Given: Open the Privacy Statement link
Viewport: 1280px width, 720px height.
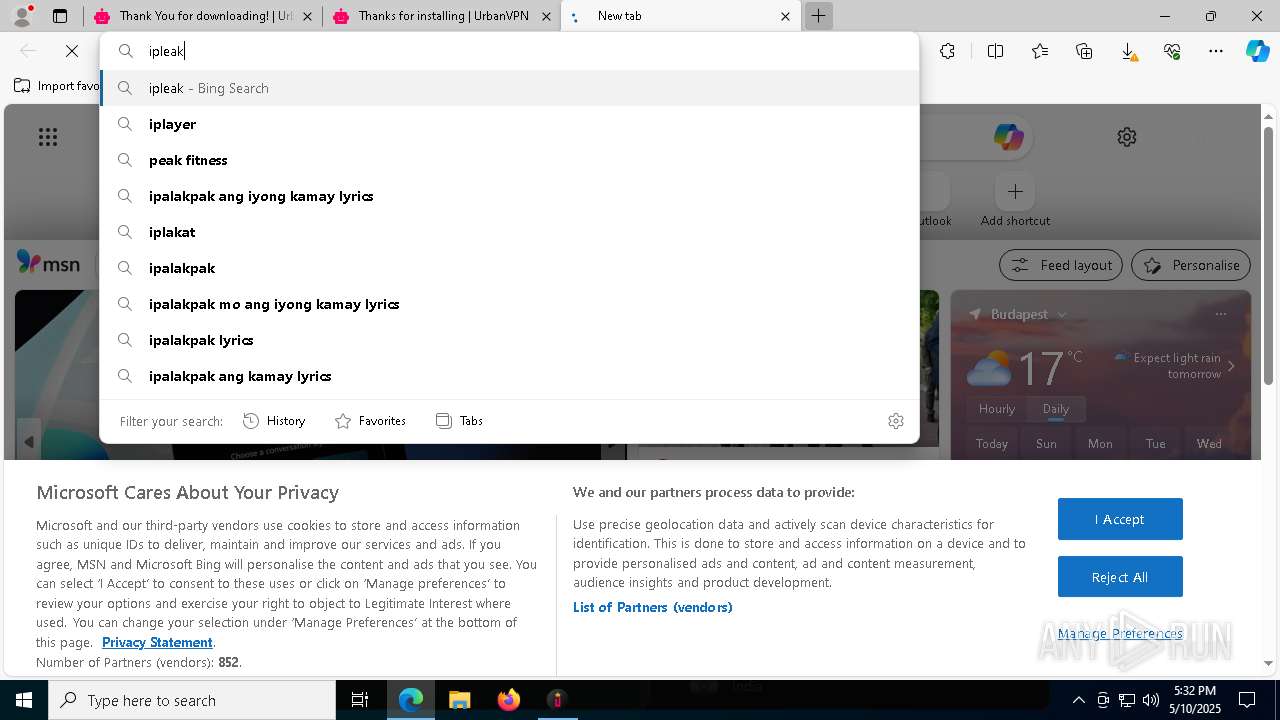Looking at the screenshot, I should tap(157, 642).
